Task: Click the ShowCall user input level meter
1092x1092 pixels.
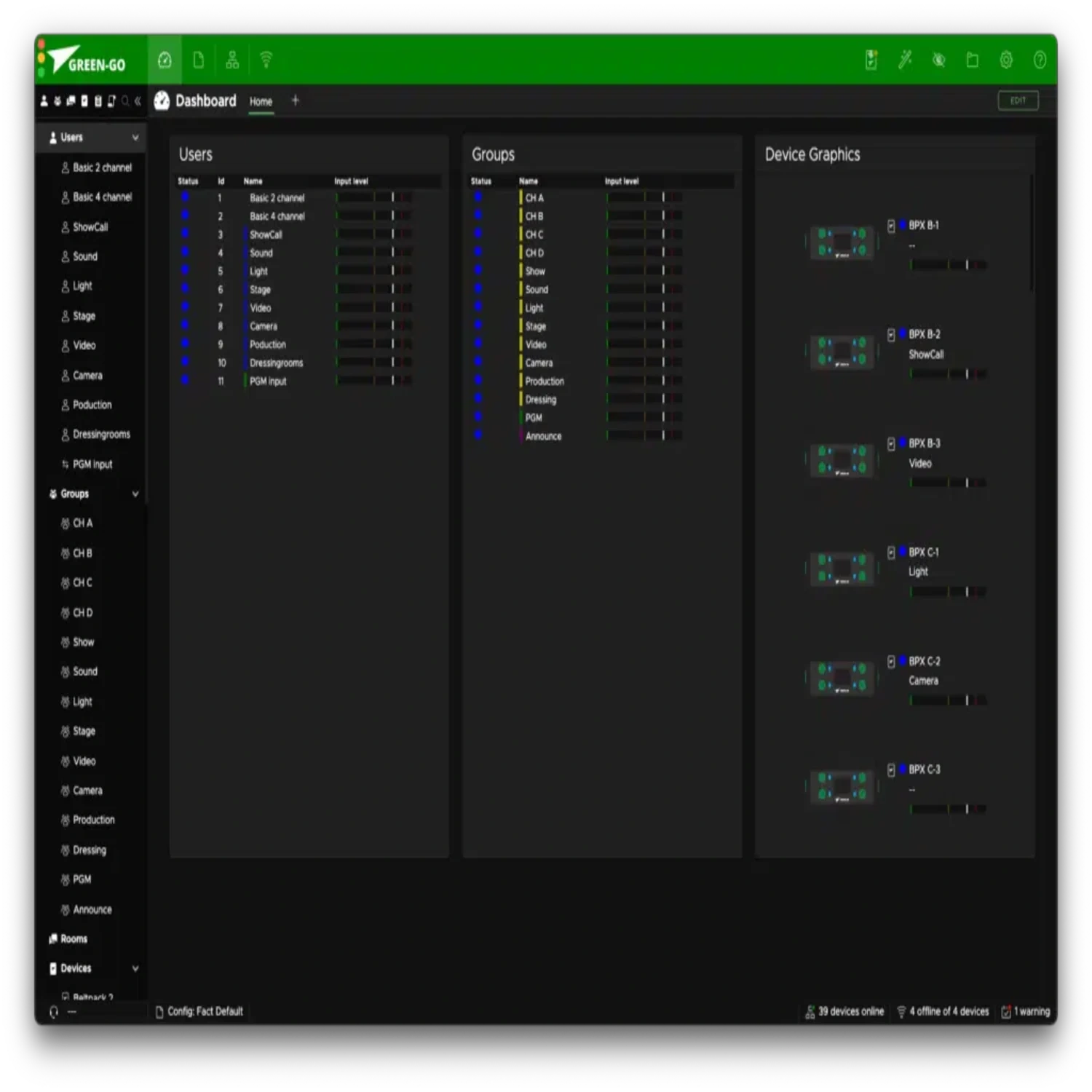Action: point(373,234)
